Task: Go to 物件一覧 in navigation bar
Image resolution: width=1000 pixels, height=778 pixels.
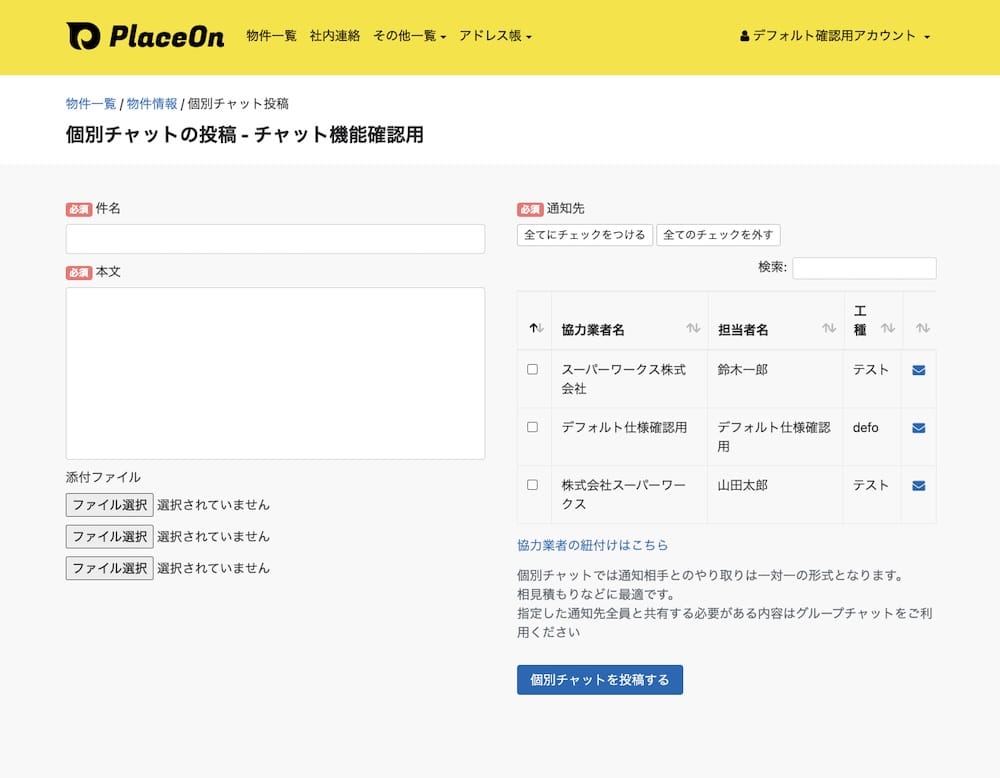Action: [272, 36]
